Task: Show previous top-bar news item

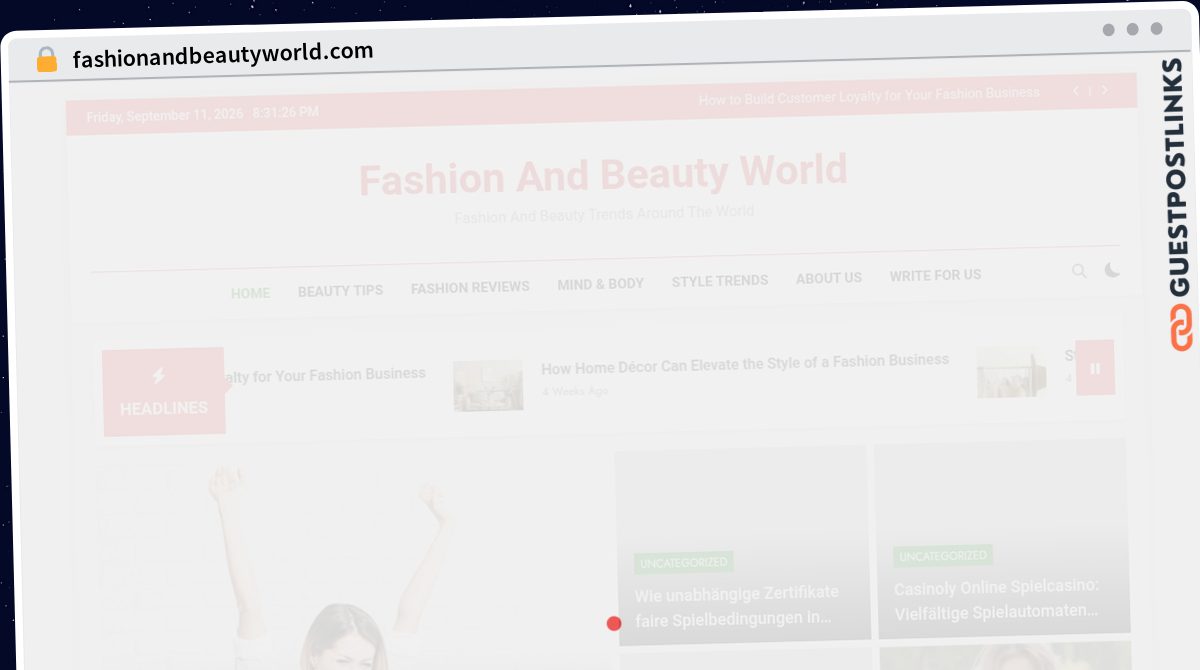Action: pyautogui.click(x=1076, y=90)
